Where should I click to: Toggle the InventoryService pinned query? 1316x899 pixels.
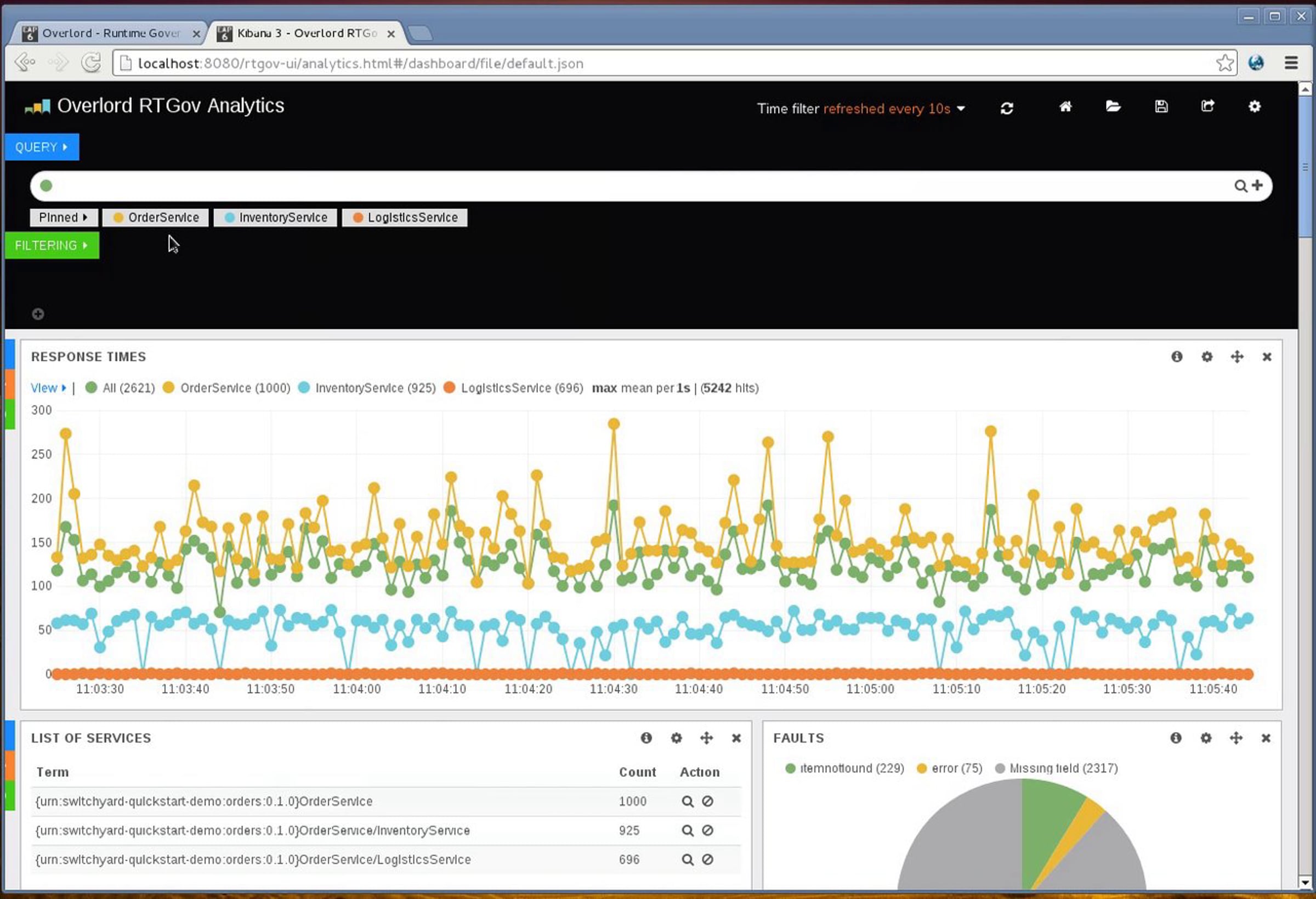(x=275, y=218)
